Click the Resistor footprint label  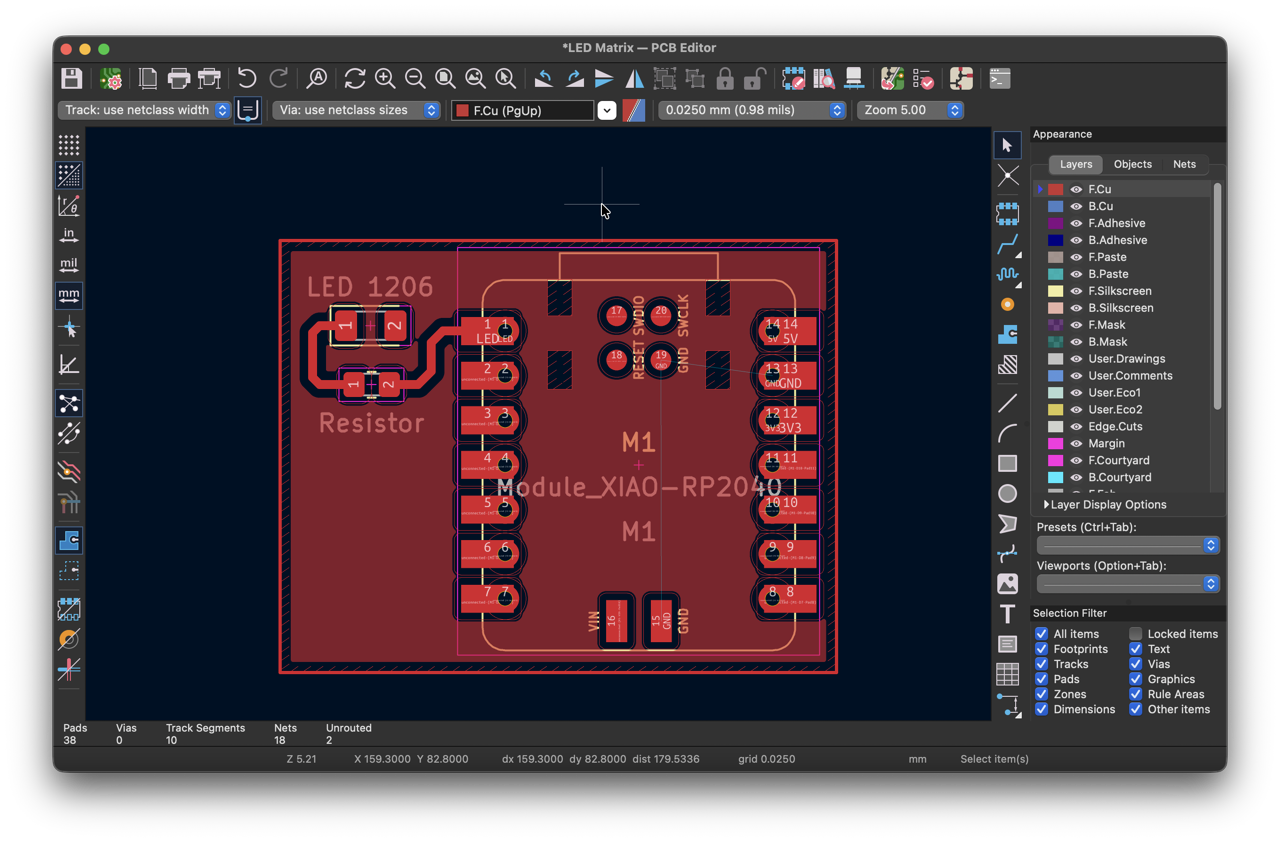[371, 423]
